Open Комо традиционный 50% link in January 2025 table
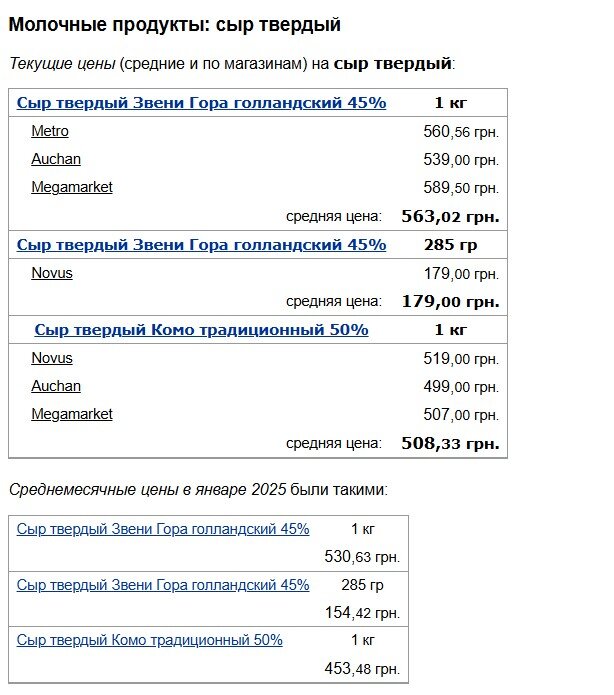This screenshot has width=614, height=695. 150,640
